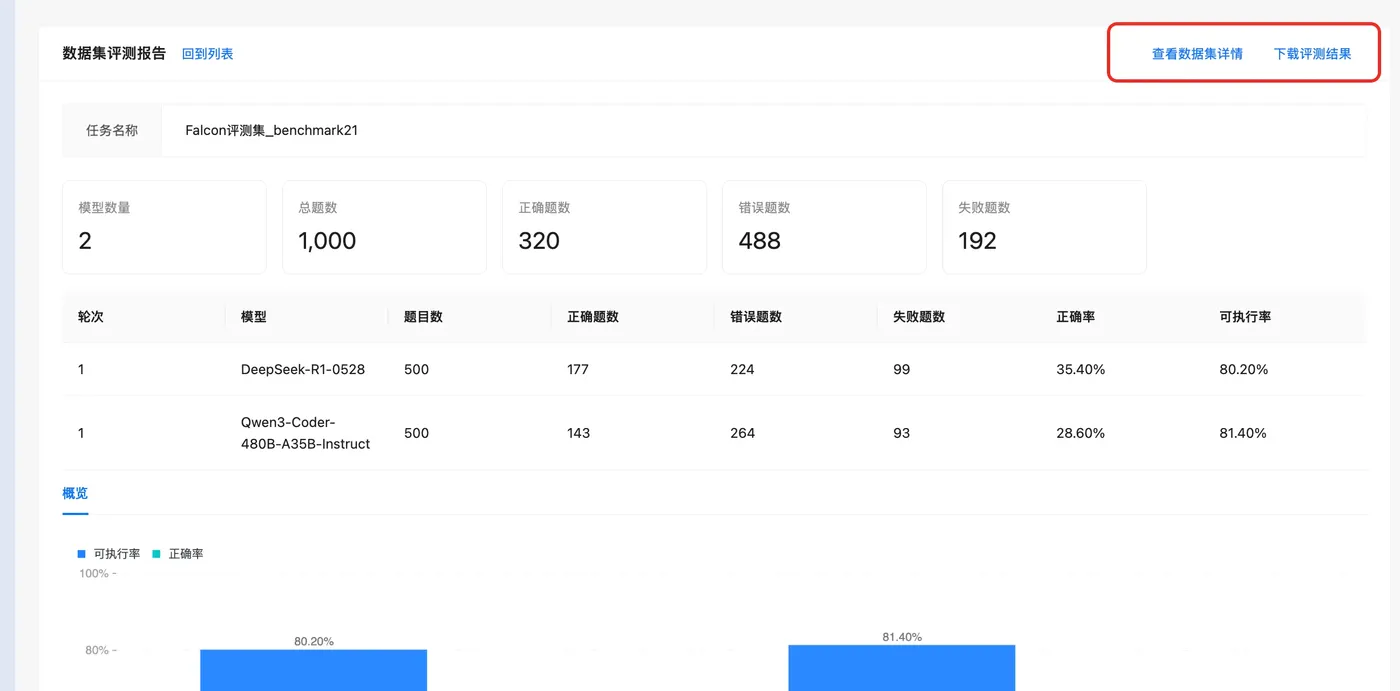Click the task name Falcon评测集_benchmark21

[272, 130]
